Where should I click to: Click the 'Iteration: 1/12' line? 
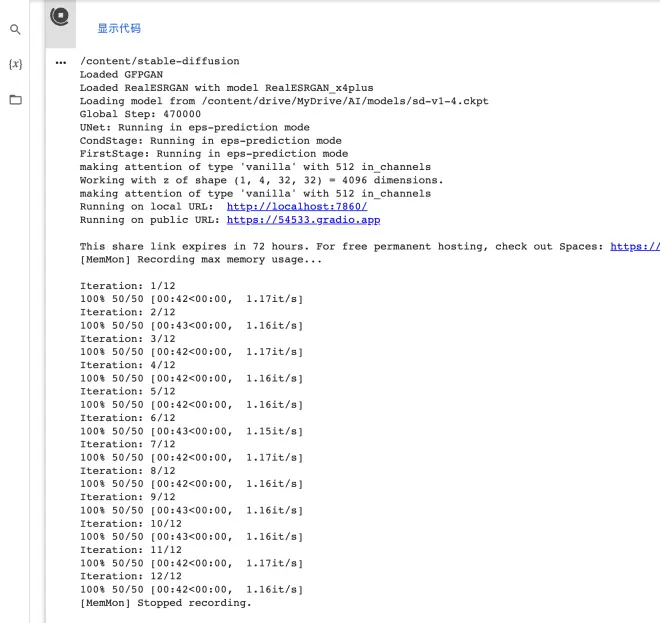click(128, 286)
